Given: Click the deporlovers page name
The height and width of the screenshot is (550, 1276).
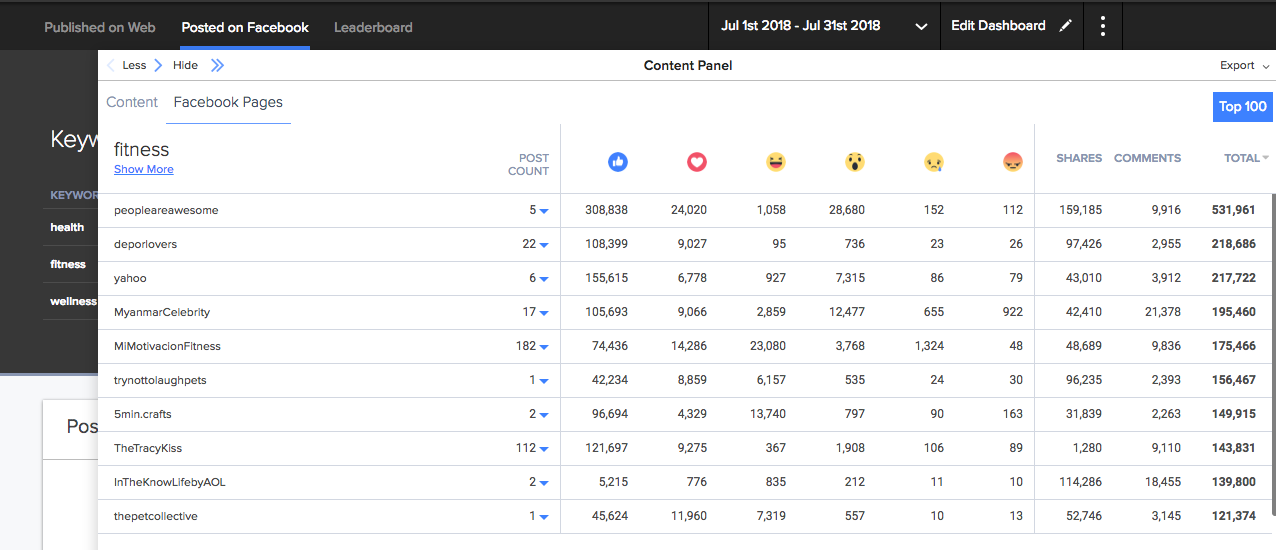Looking at the screenshot, I should click(x=145, y=245).
